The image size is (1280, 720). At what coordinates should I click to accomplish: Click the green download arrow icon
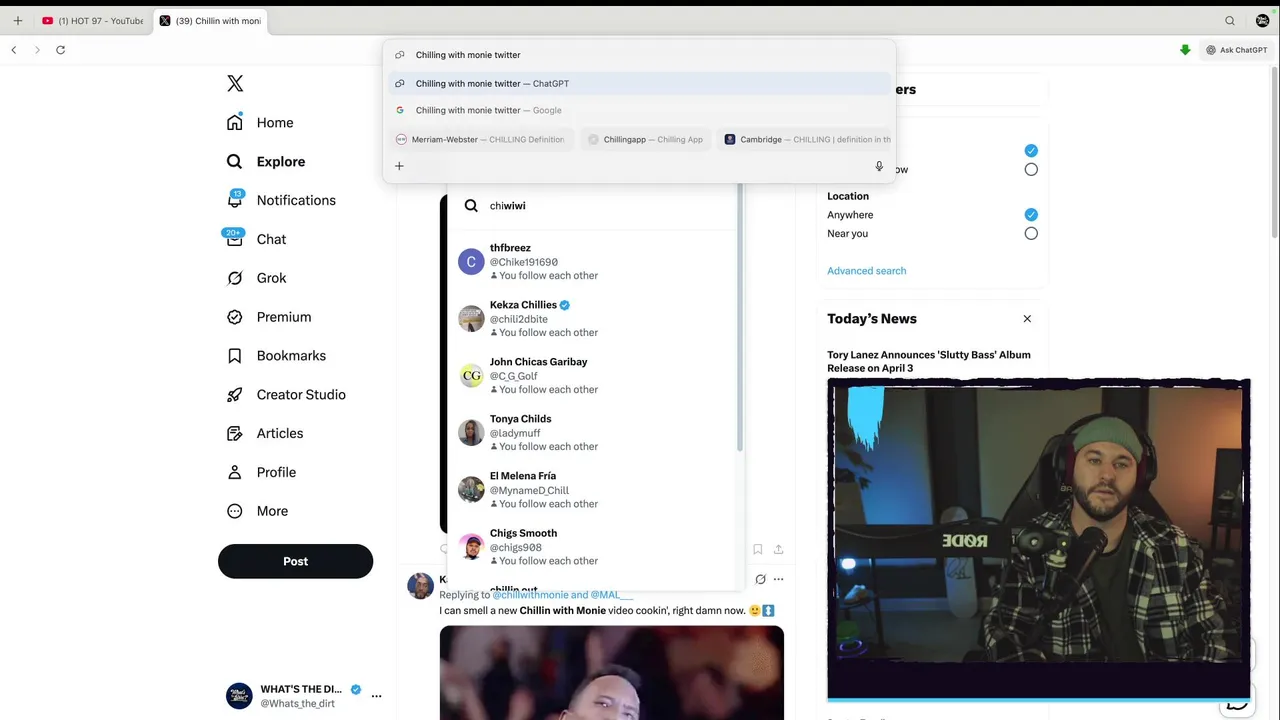(x=1185, y=50)
